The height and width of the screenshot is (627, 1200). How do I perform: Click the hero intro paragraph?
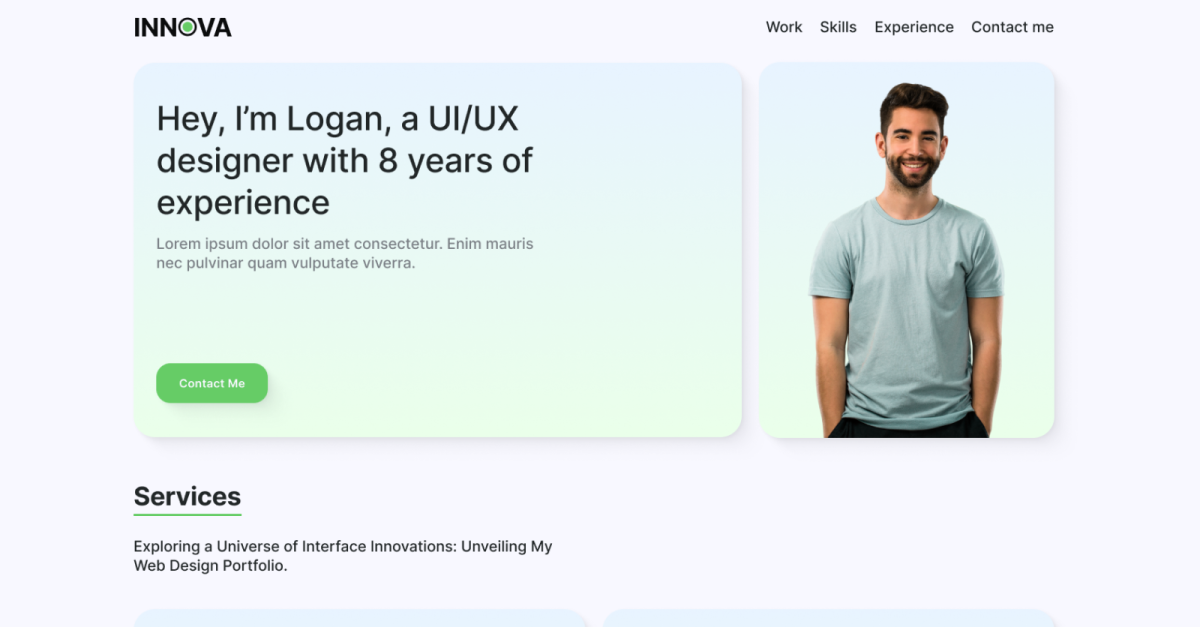tap(344, 253)
